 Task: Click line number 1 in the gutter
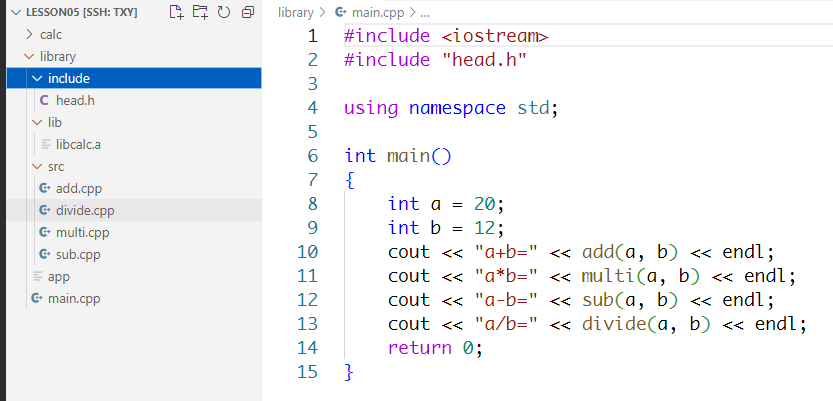pyautogui.click(x=312, y=36)
